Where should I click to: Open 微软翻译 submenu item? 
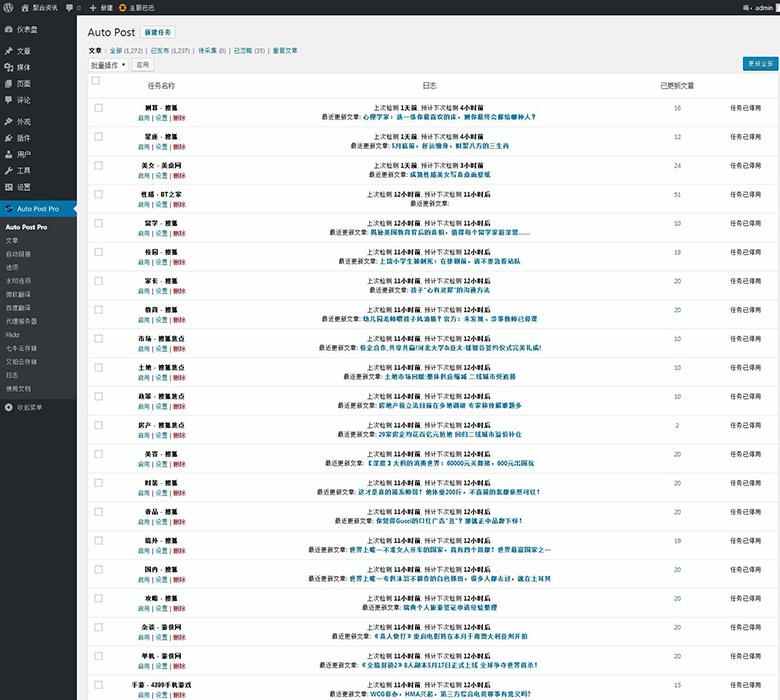click(x=18, y=294)
